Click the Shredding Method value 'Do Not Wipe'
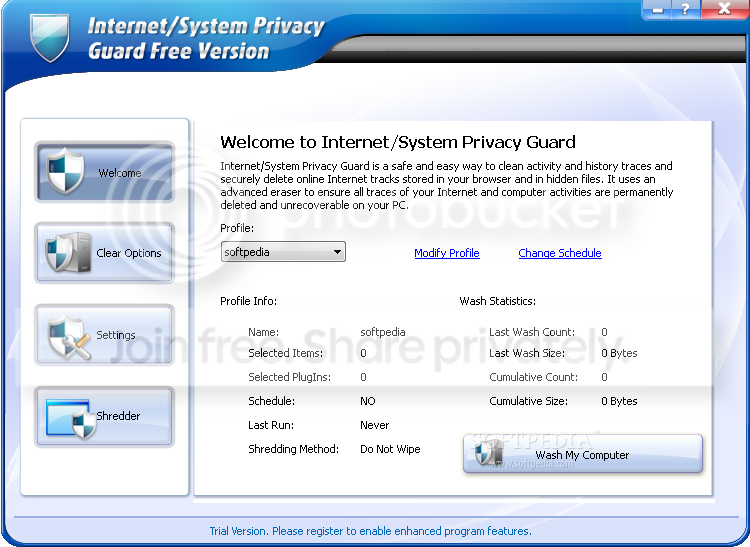Viewport: 750px width, 547px height. 390,449
